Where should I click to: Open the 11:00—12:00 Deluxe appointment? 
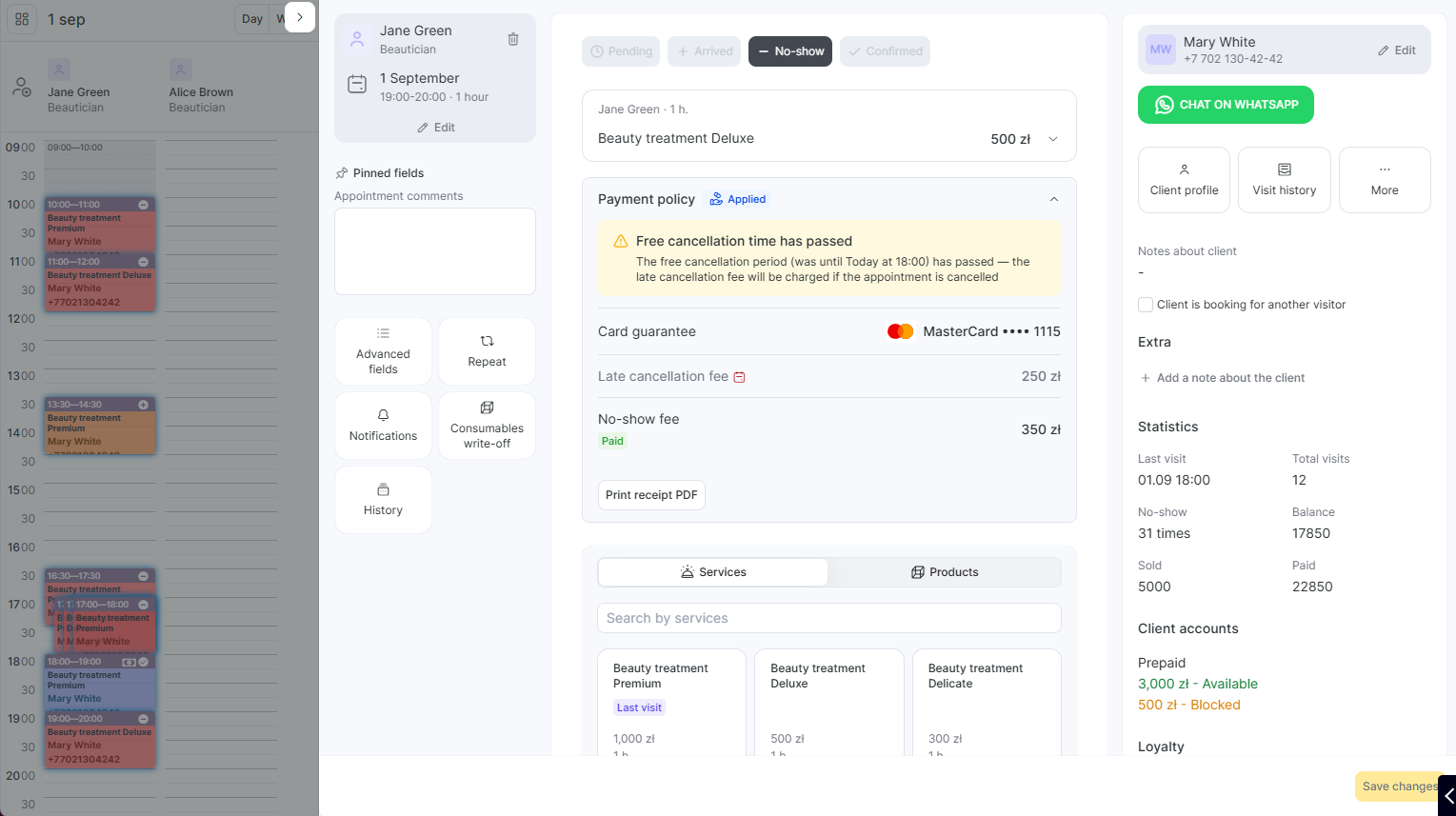click(x=100, y=282)
